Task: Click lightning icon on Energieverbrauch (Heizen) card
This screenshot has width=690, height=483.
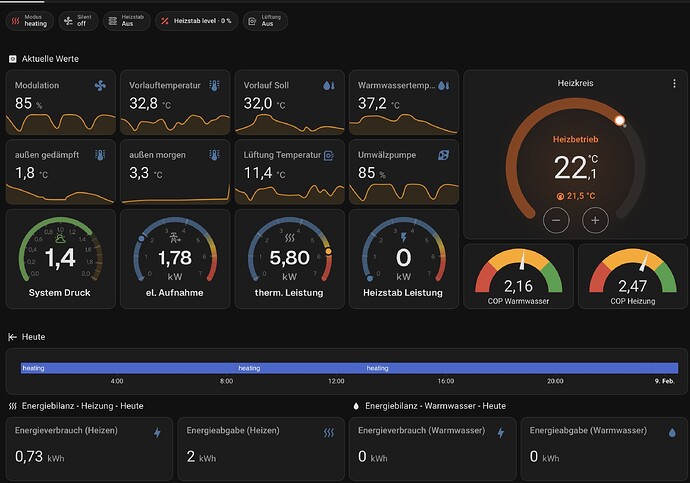Action: pos(157,433)
